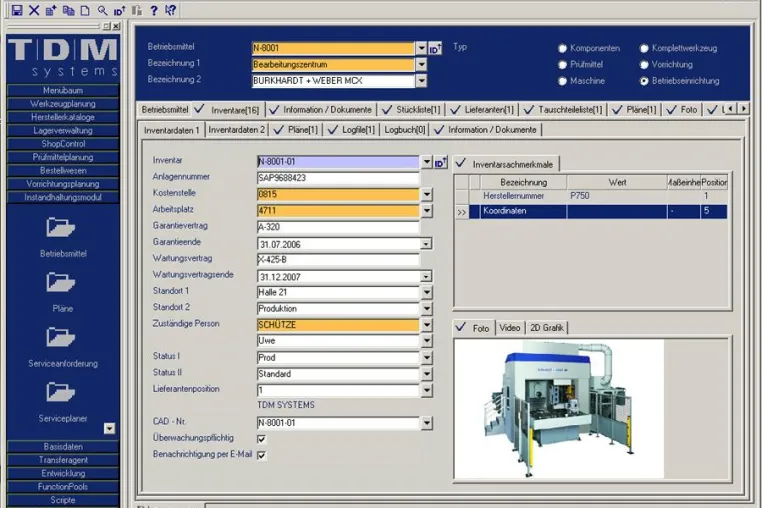Screen dimensions: 762x508
Task: Click the blank document toolbar icon
Action: point(85,10)
